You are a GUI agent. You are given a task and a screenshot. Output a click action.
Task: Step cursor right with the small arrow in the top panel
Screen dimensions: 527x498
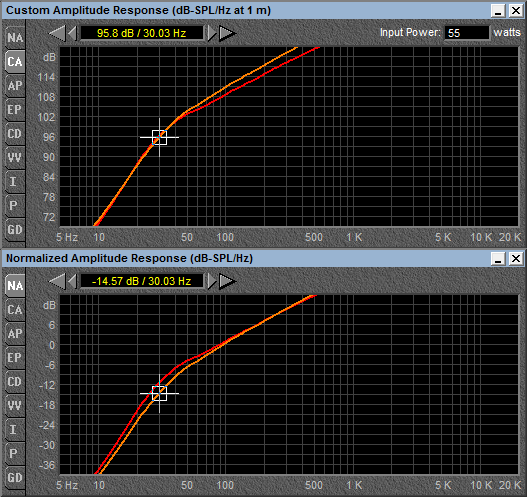(212, 33)
